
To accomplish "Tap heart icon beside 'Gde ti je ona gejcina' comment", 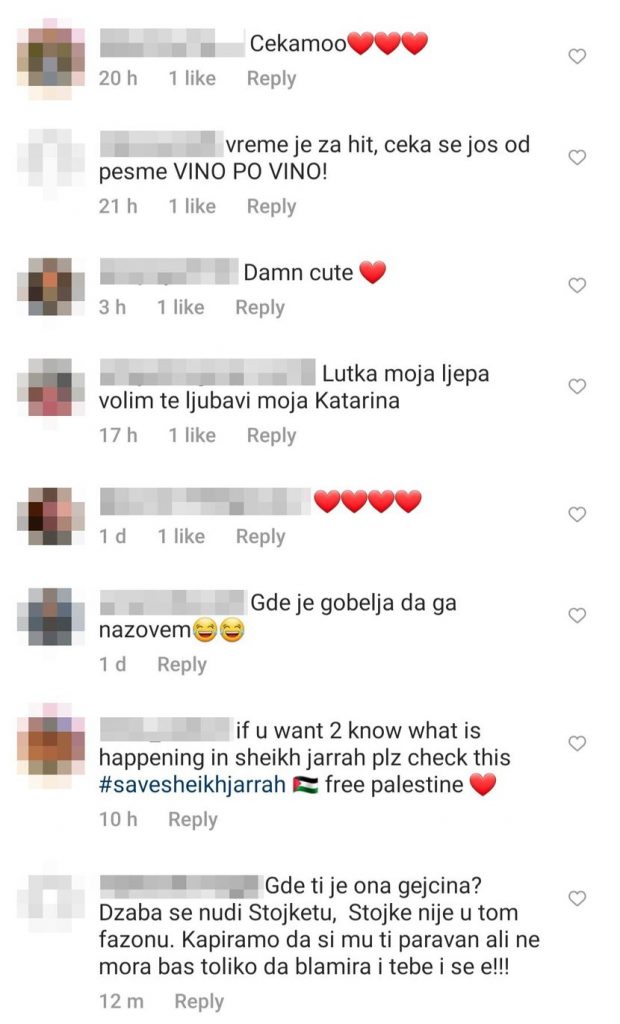I will [x=577, y=899].
